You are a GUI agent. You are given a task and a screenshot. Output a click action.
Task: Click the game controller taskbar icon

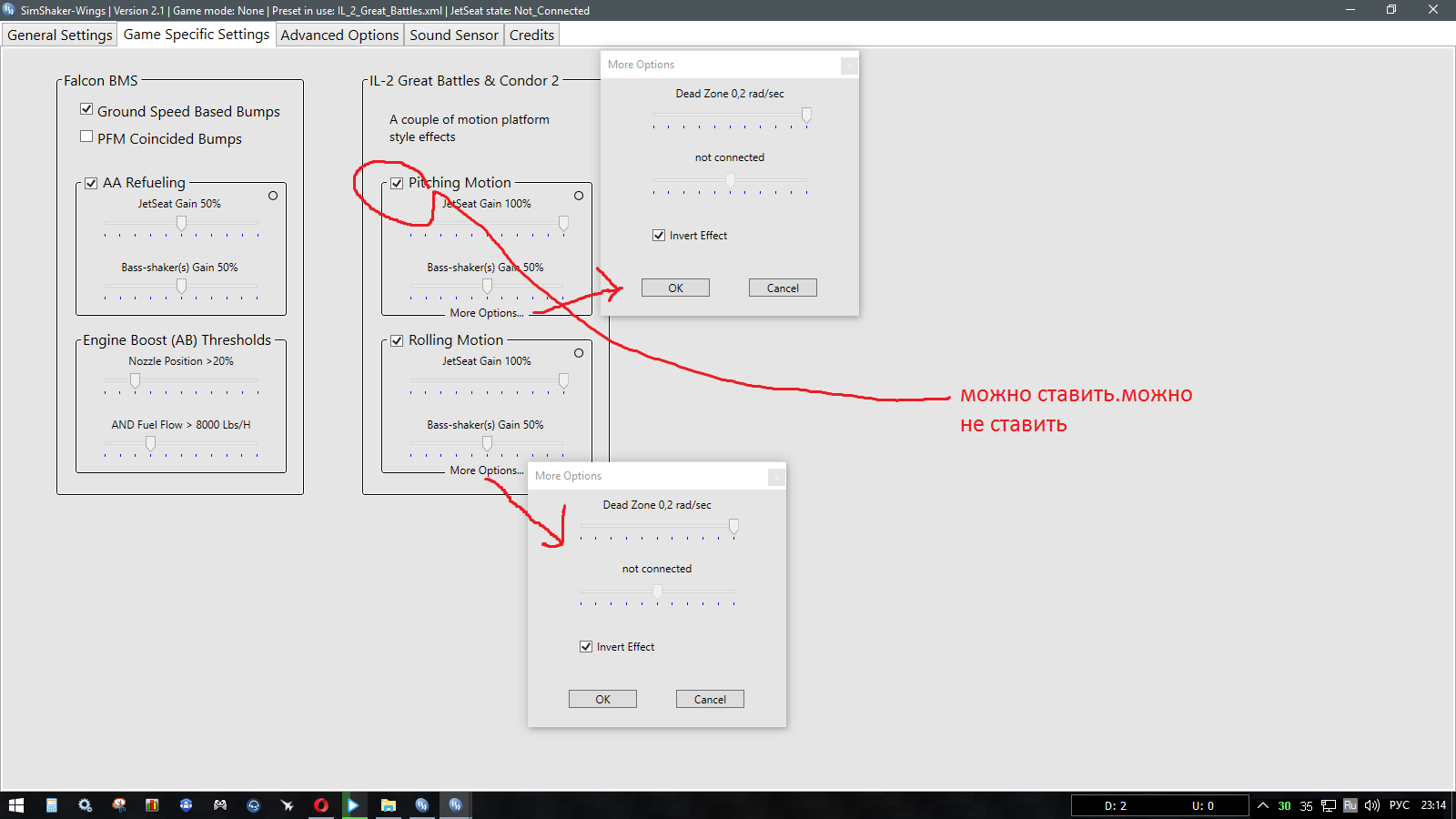219,805
